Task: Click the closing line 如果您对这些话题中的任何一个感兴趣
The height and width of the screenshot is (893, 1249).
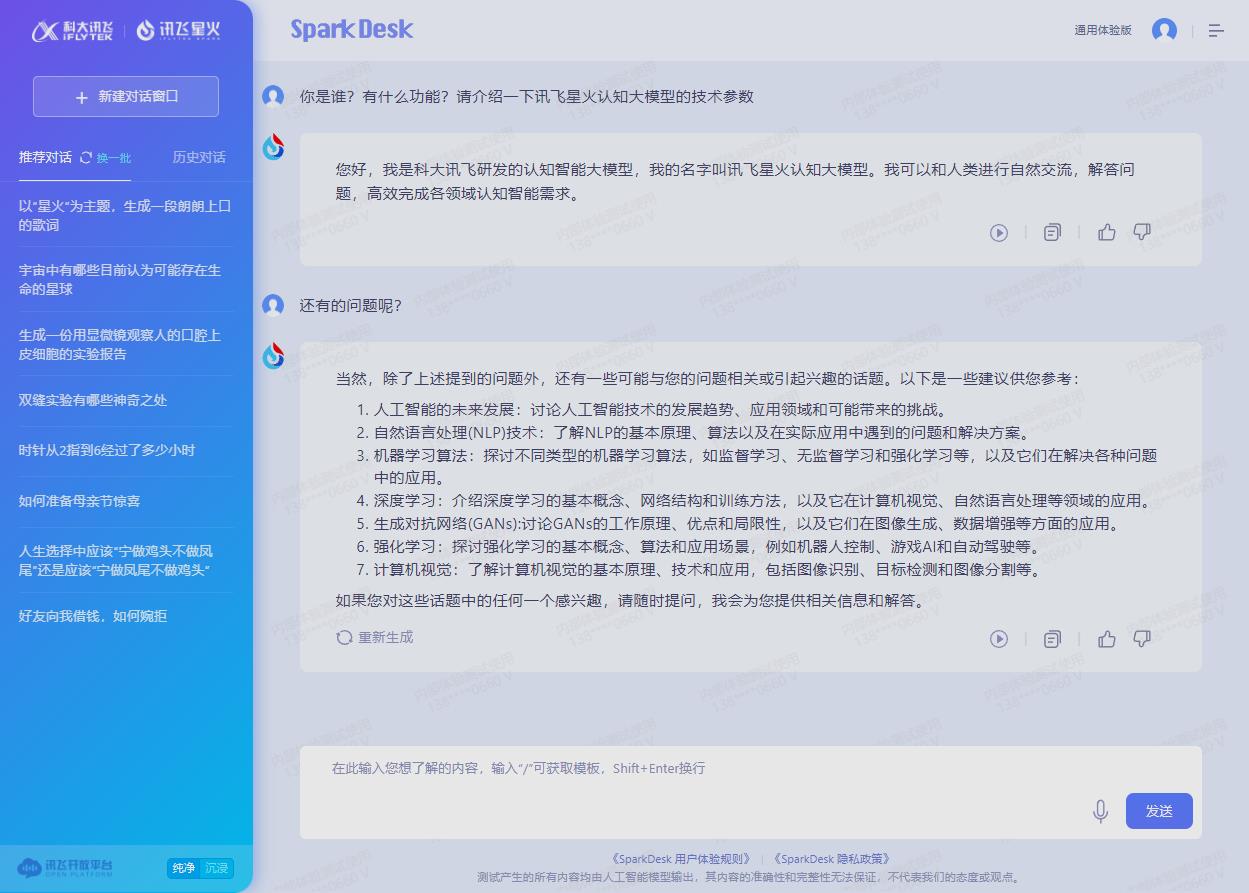Action: point(632,602)
